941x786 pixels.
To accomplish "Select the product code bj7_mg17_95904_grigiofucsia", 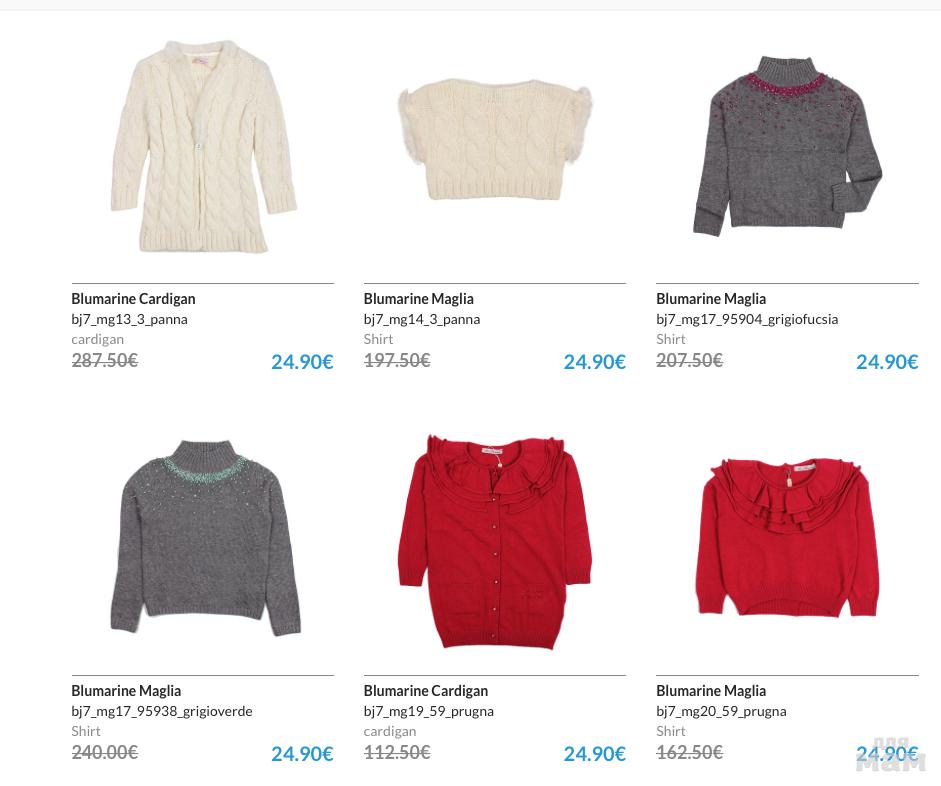I will click(747, 319).
